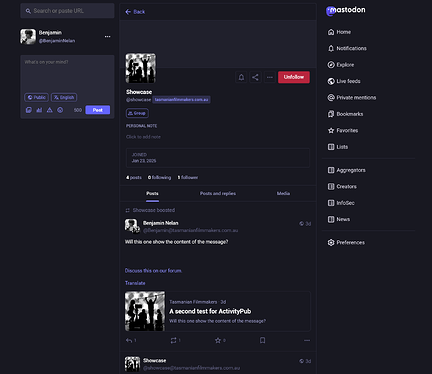This screenshot has width=432, height=374.
Task: Open the Showcase author of bottom post
Action: click(x=154, y=361)
